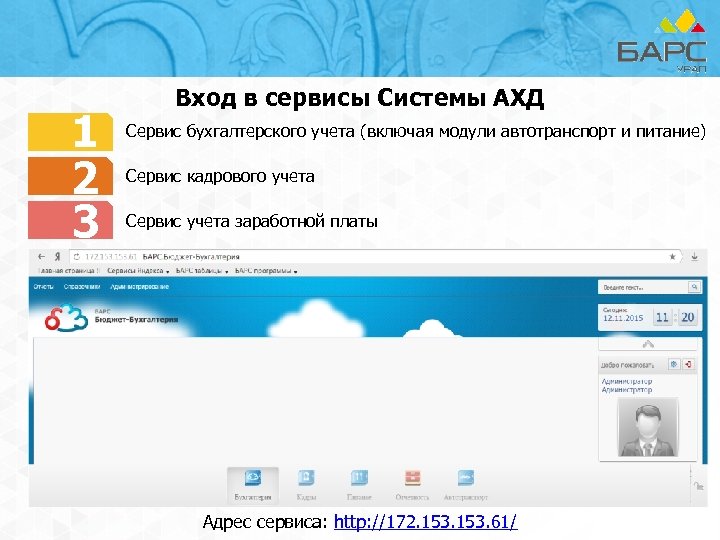Click Сервис учета заработной платы text
The width and height of the screenshot is (720, 540).
tap(251, 221)
